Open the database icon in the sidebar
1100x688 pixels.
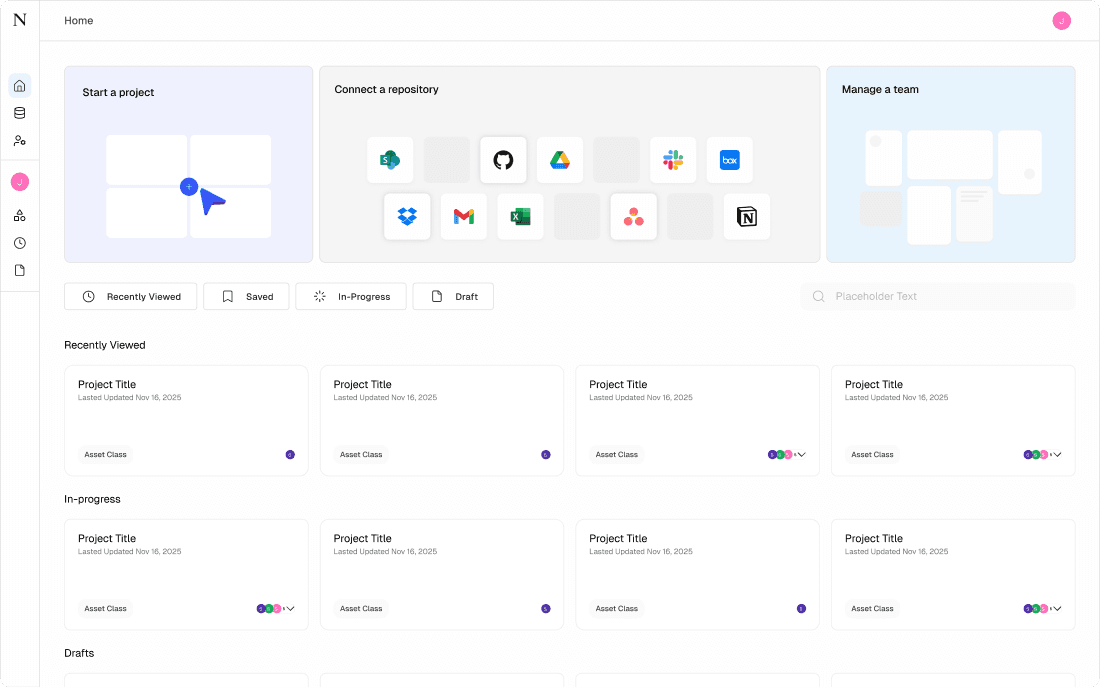(20, 113)
